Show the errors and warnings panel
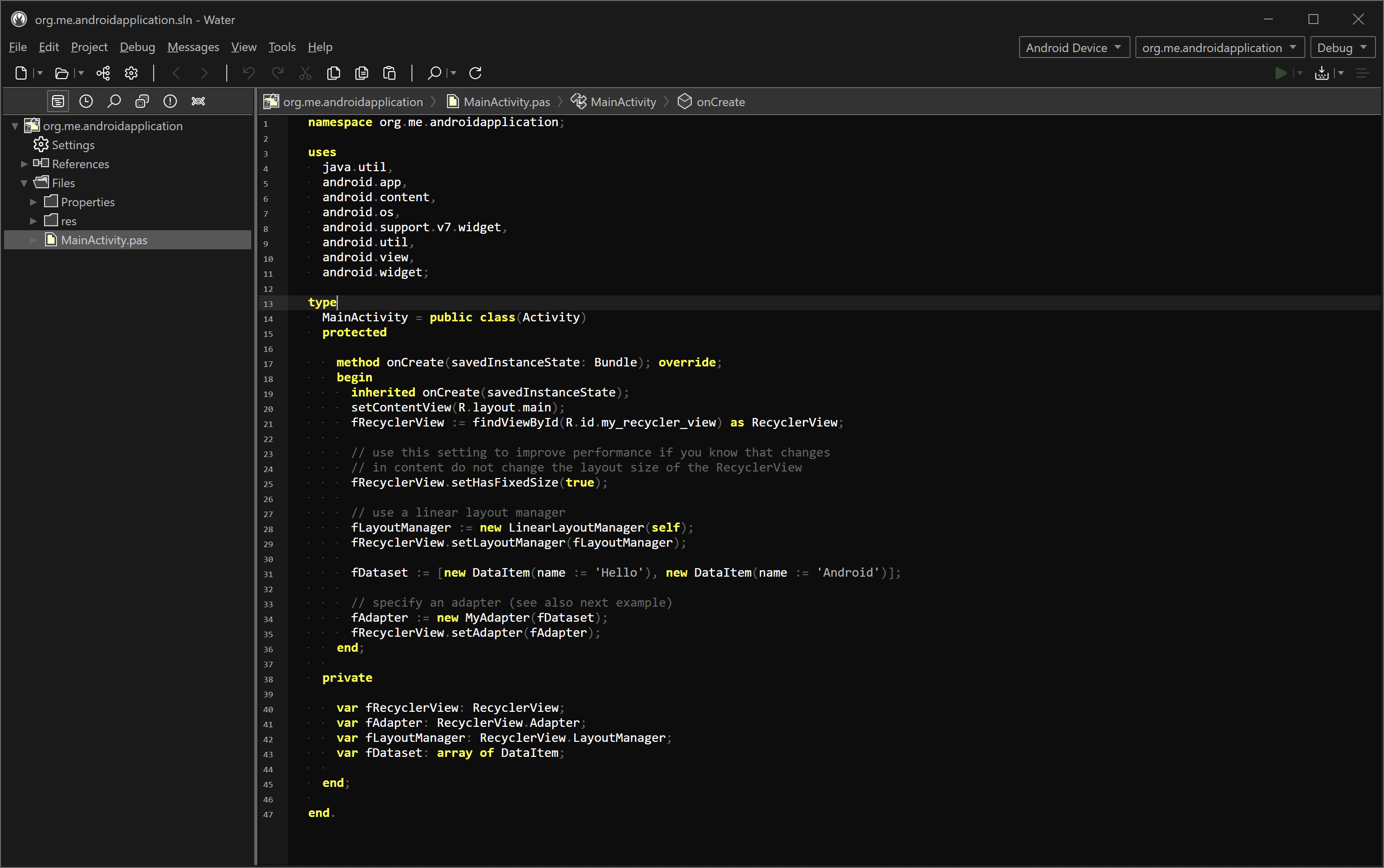 coord(170,102)
